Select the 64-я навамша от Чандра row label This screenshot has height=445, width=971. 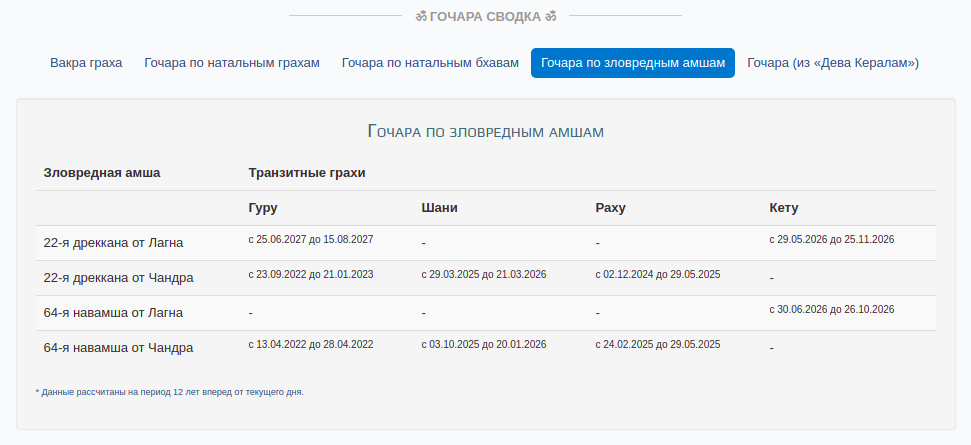[x=118, y=348]
